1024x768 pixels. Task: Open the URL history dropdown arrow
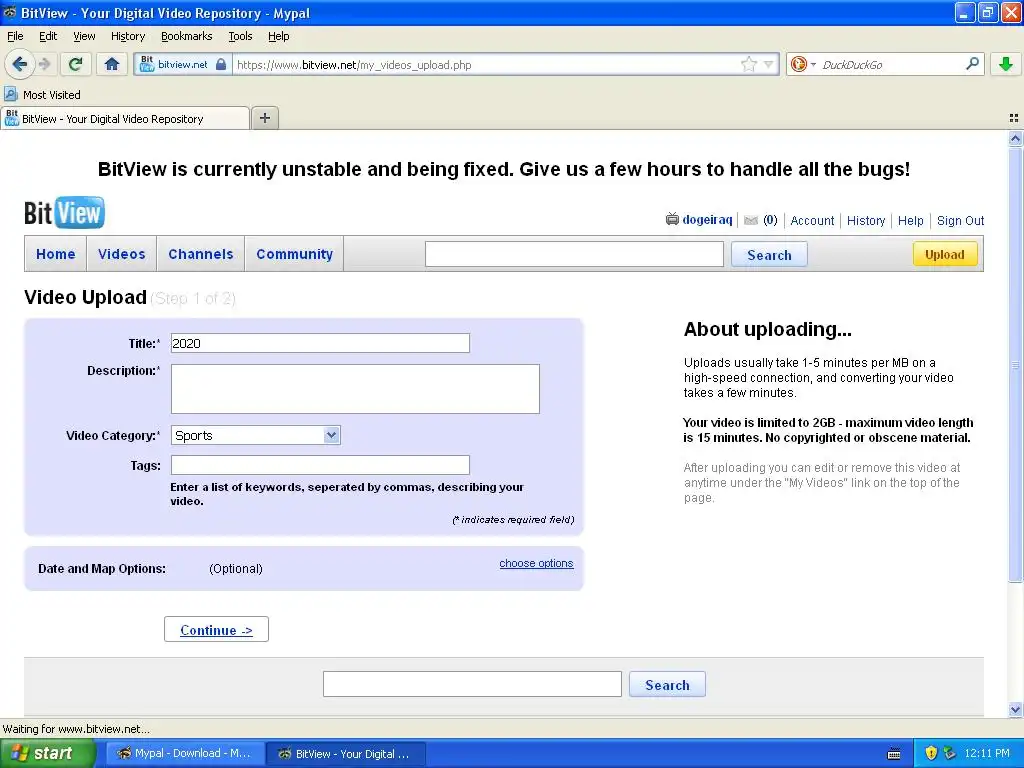point(769,64)
